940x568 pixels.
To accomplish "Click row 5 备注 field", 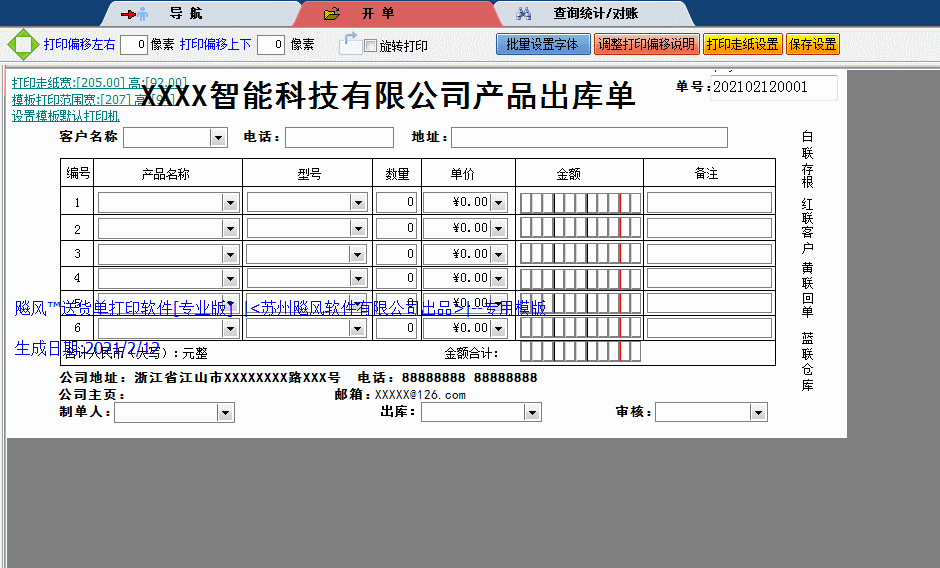I will (709, 303).
